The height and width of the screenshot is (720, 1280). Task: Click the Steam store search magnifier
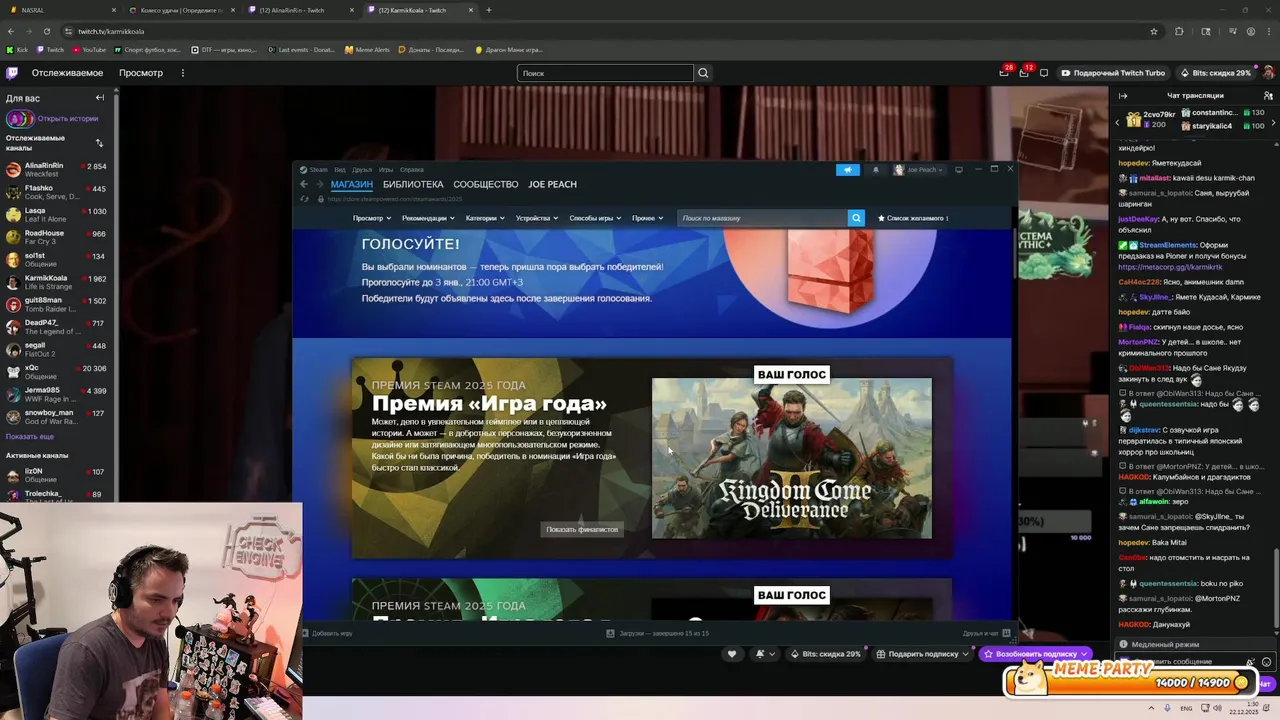click(856, 218)
